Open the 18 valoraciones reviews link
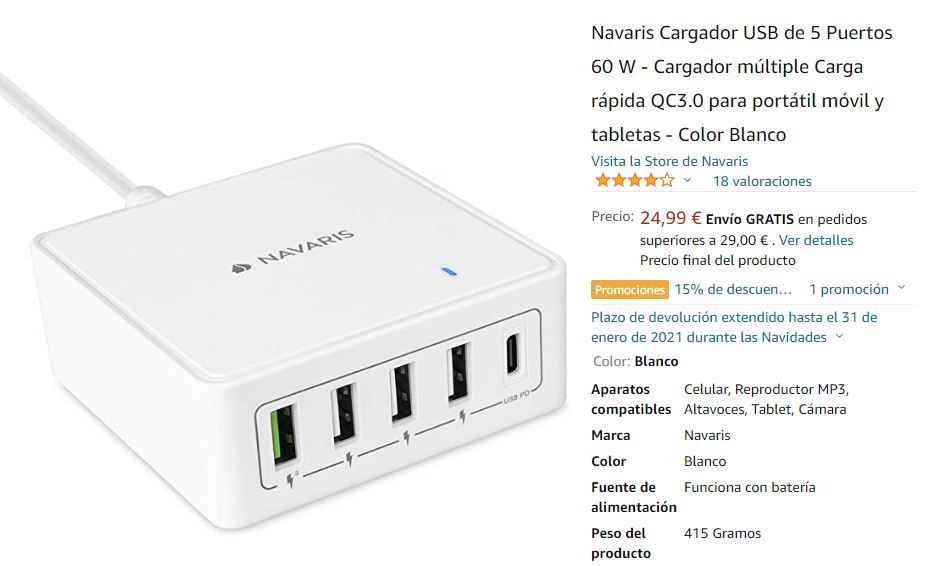 pyautogui.click(x=762, y=181)
